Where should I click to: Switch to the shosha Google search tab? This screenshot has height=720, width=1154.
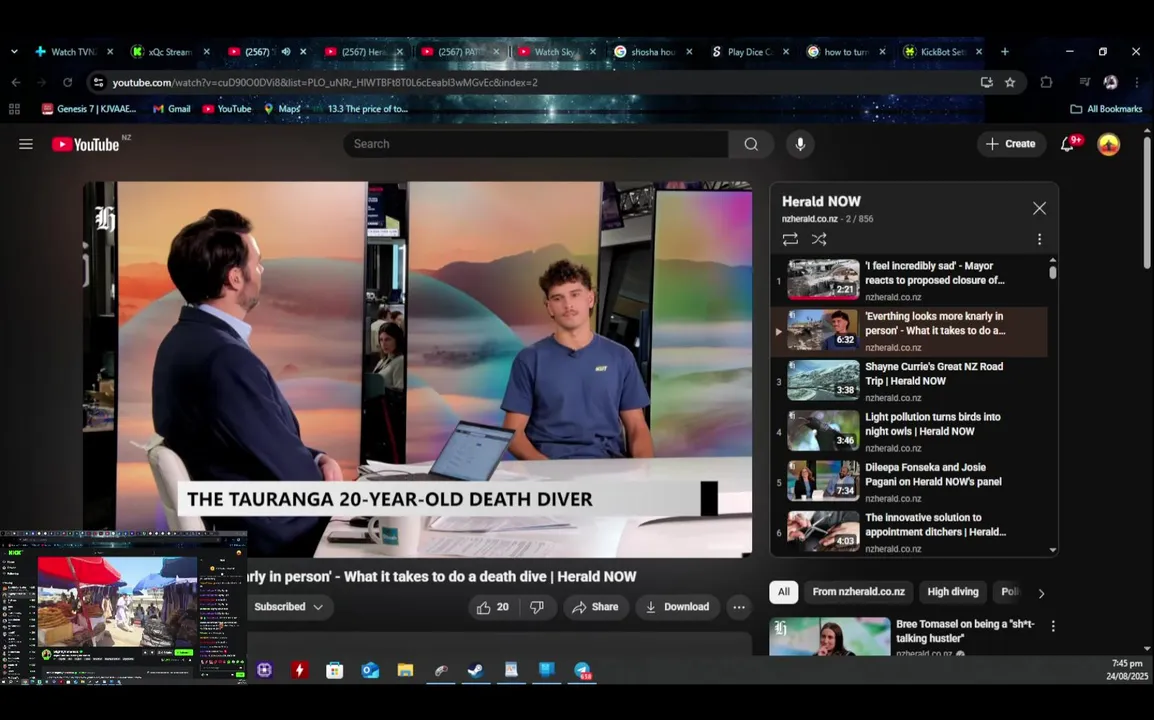[x=654, y=52]
